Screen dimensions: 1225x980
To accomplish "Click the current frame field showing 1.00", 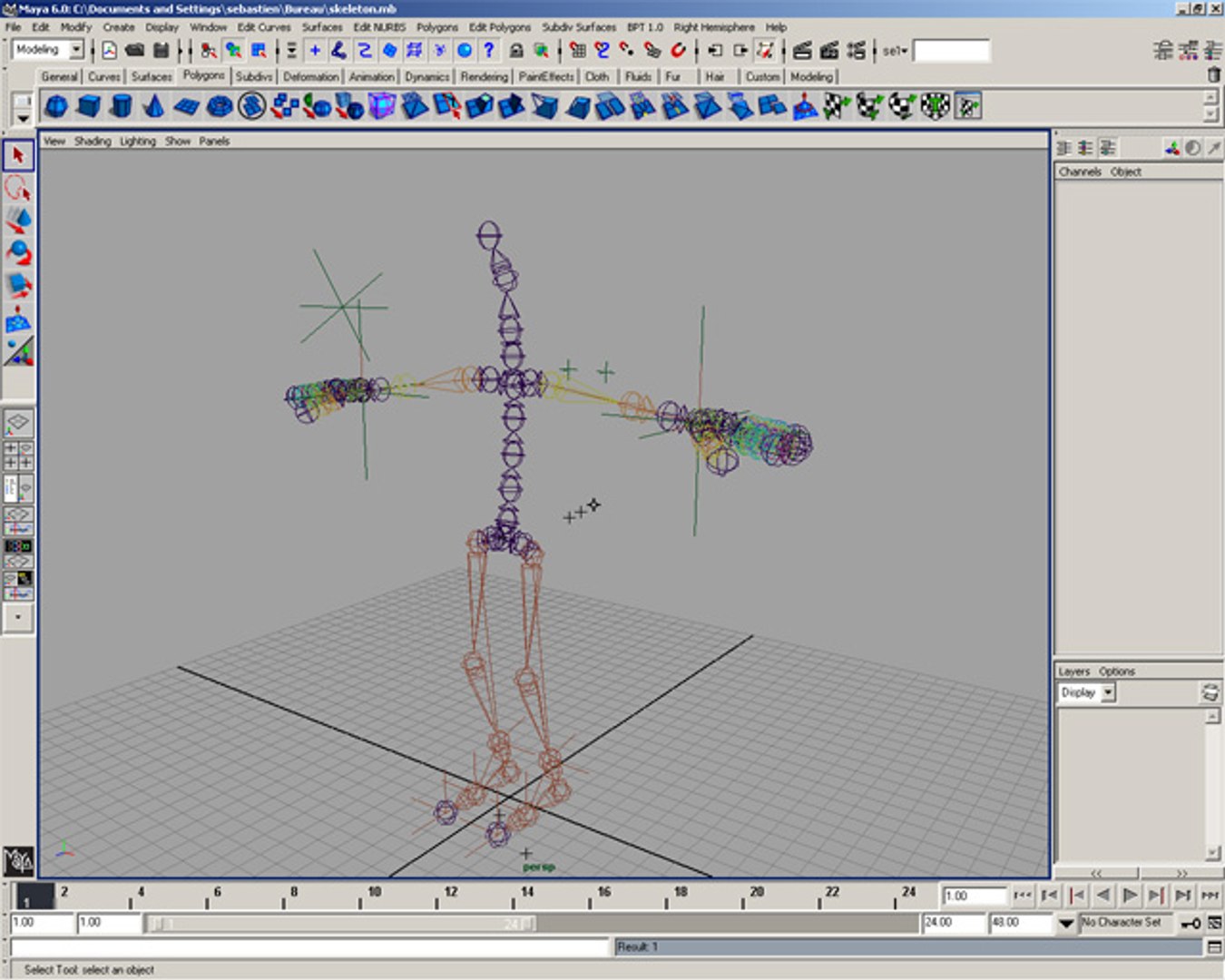I will [x=974, y=896].
